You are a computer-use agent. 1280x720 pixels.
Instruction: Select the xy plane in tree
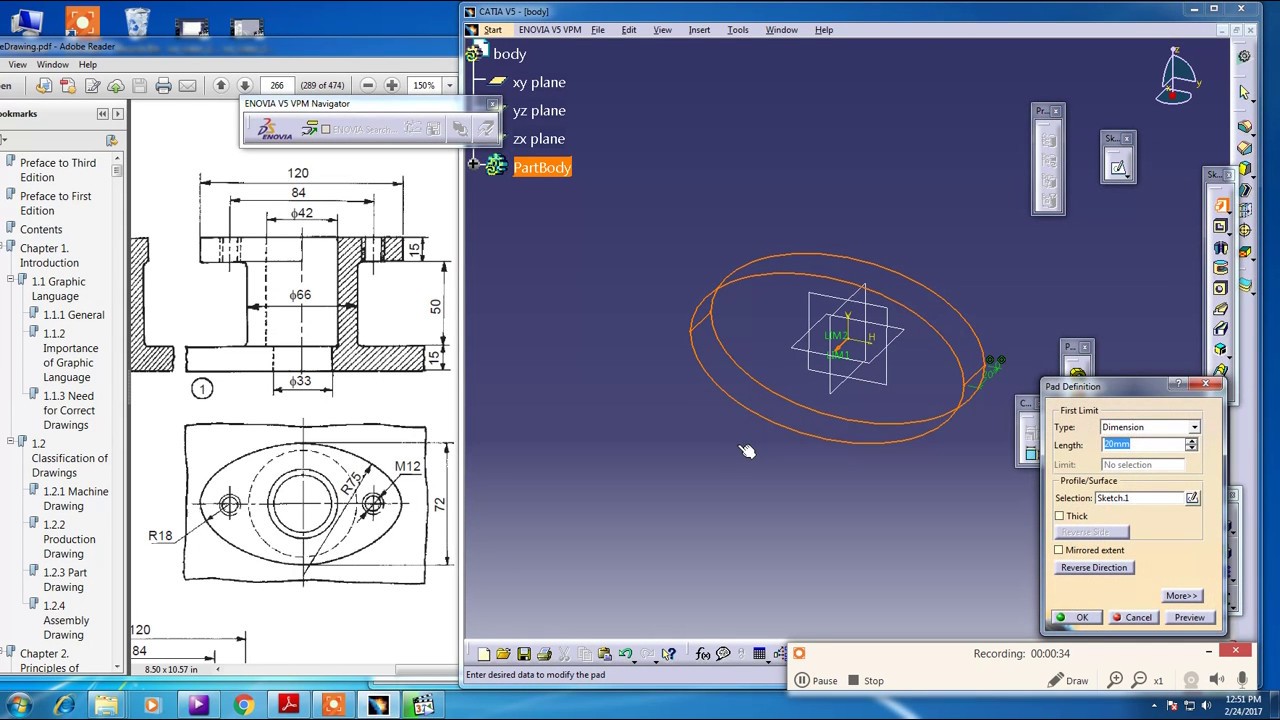coord(539,82)
